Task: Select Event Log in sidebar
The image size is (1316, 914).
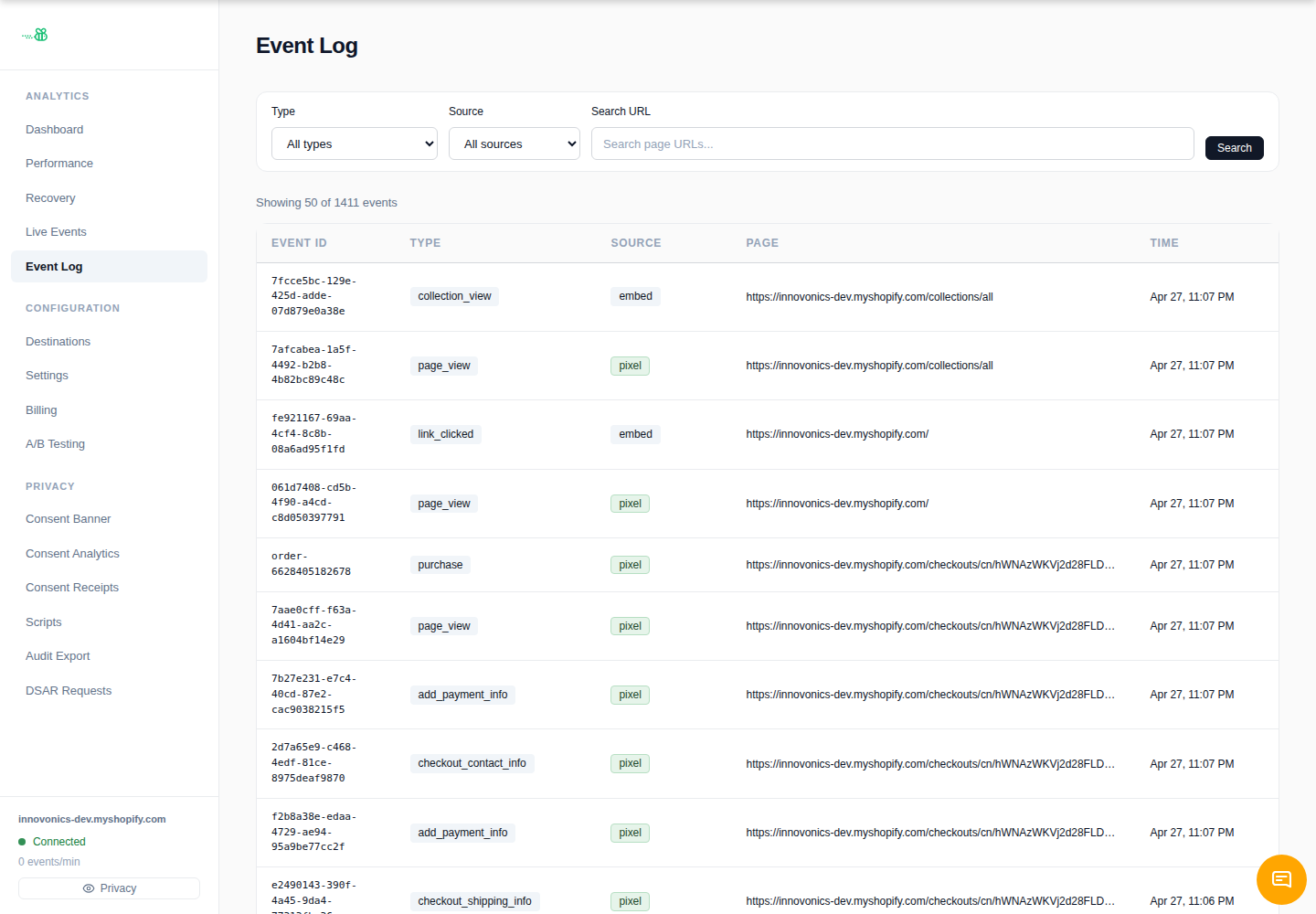Action: coord(109,266)
